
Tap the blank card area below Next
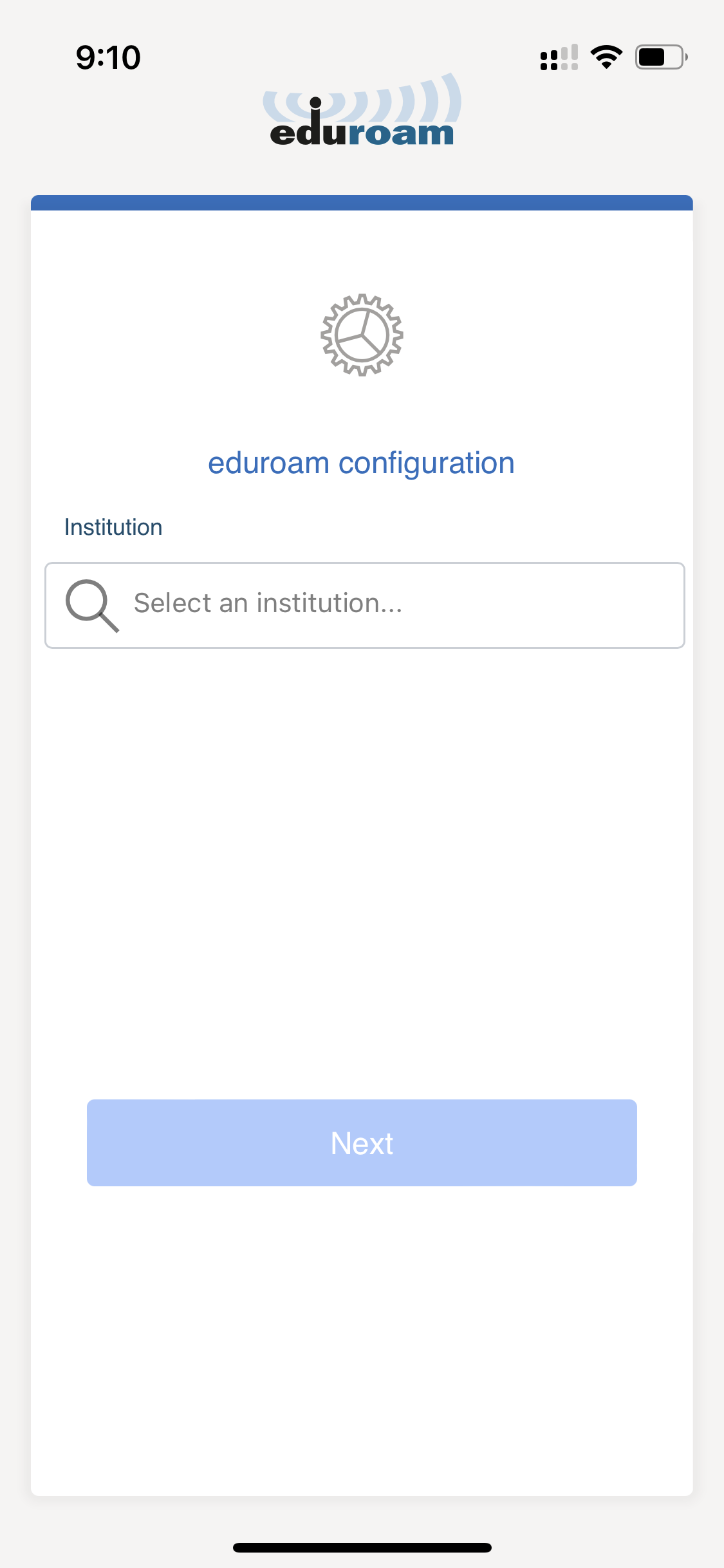pyautogui.click(x=362, y=1339)
